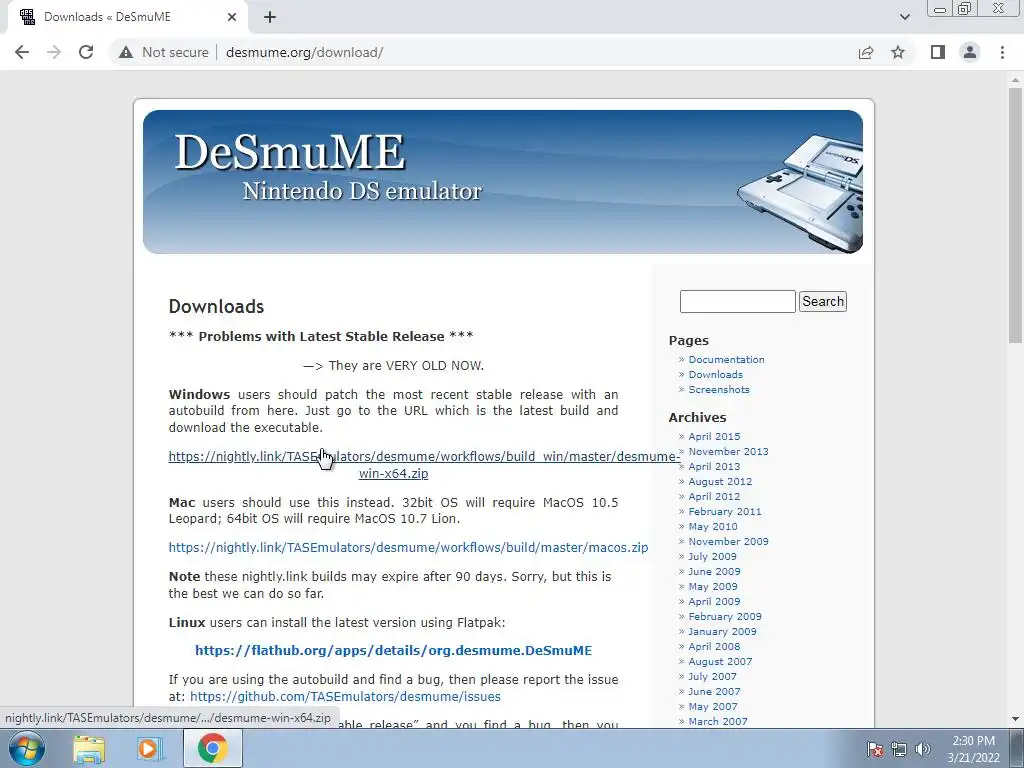Screen dimensions: 1024x768
Task: Share this page via the share icon
Action: (866, 52)
